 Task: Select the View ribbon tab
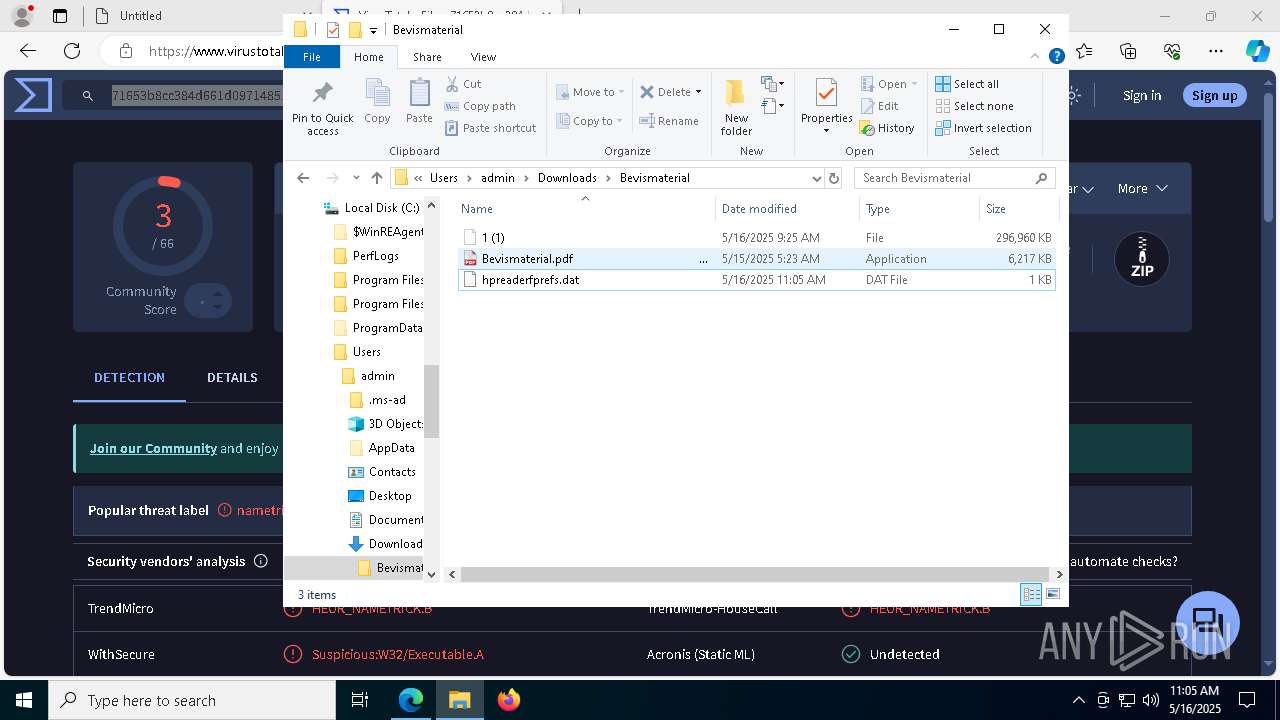(x=483, y=57)
